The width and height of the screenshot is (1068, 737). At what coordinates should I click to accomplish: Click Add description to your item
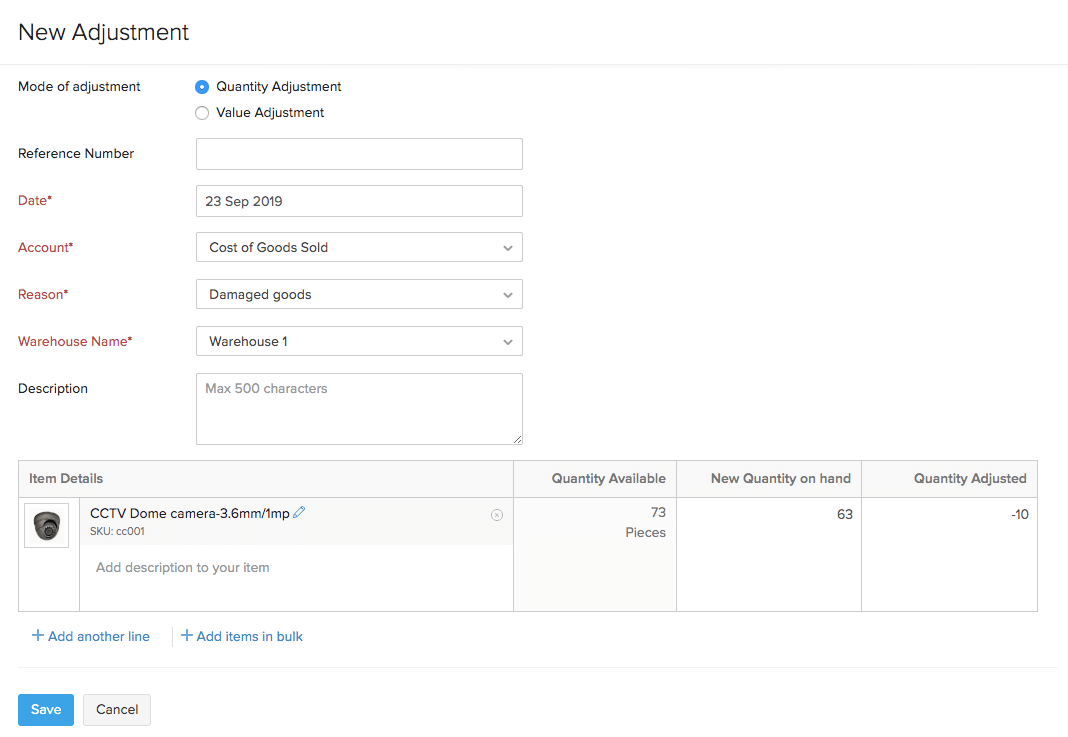click(182, 567)
